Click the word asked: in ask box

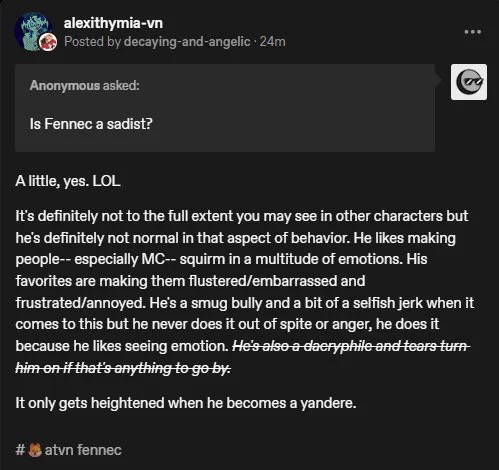[121, 86]
